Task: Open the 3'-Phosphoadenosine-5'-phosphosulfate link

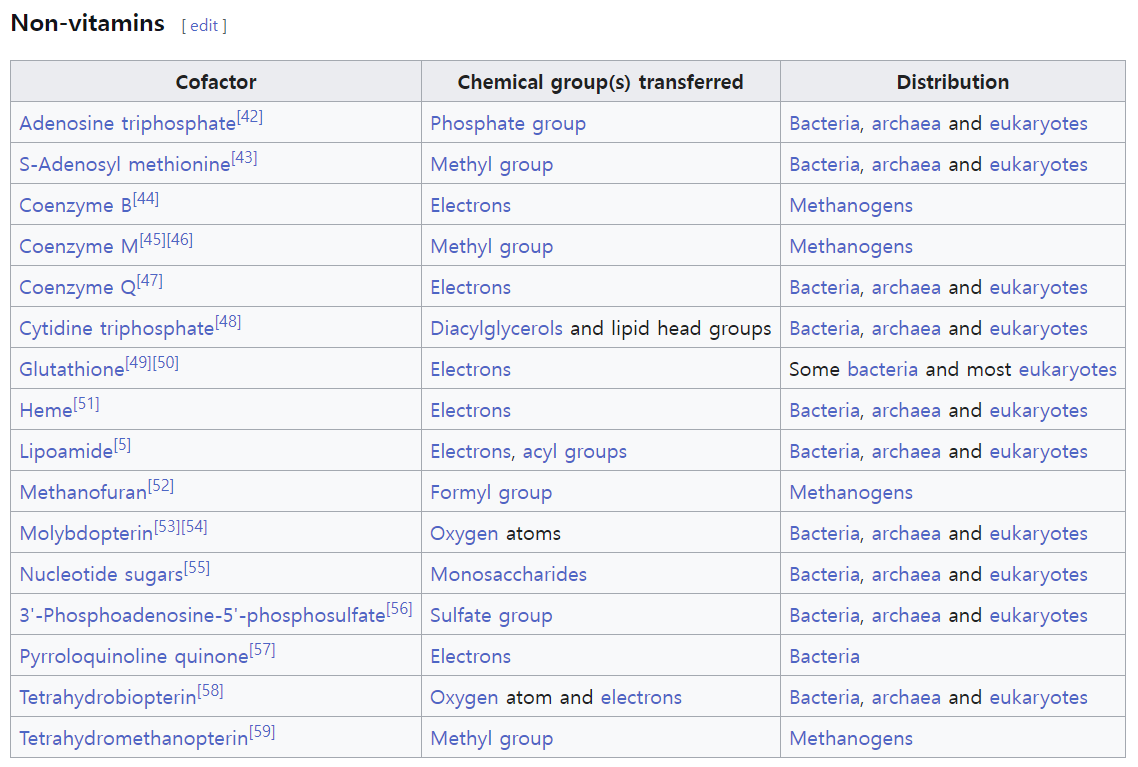Action: click(202, 616)
